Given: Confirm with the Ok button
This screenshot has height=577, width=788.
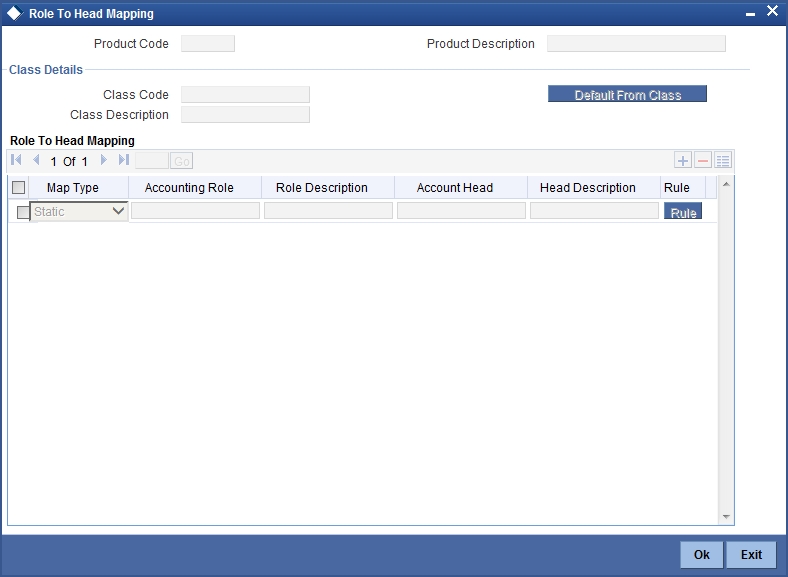Looking at the screenshot, I should [x=702, y=554].
